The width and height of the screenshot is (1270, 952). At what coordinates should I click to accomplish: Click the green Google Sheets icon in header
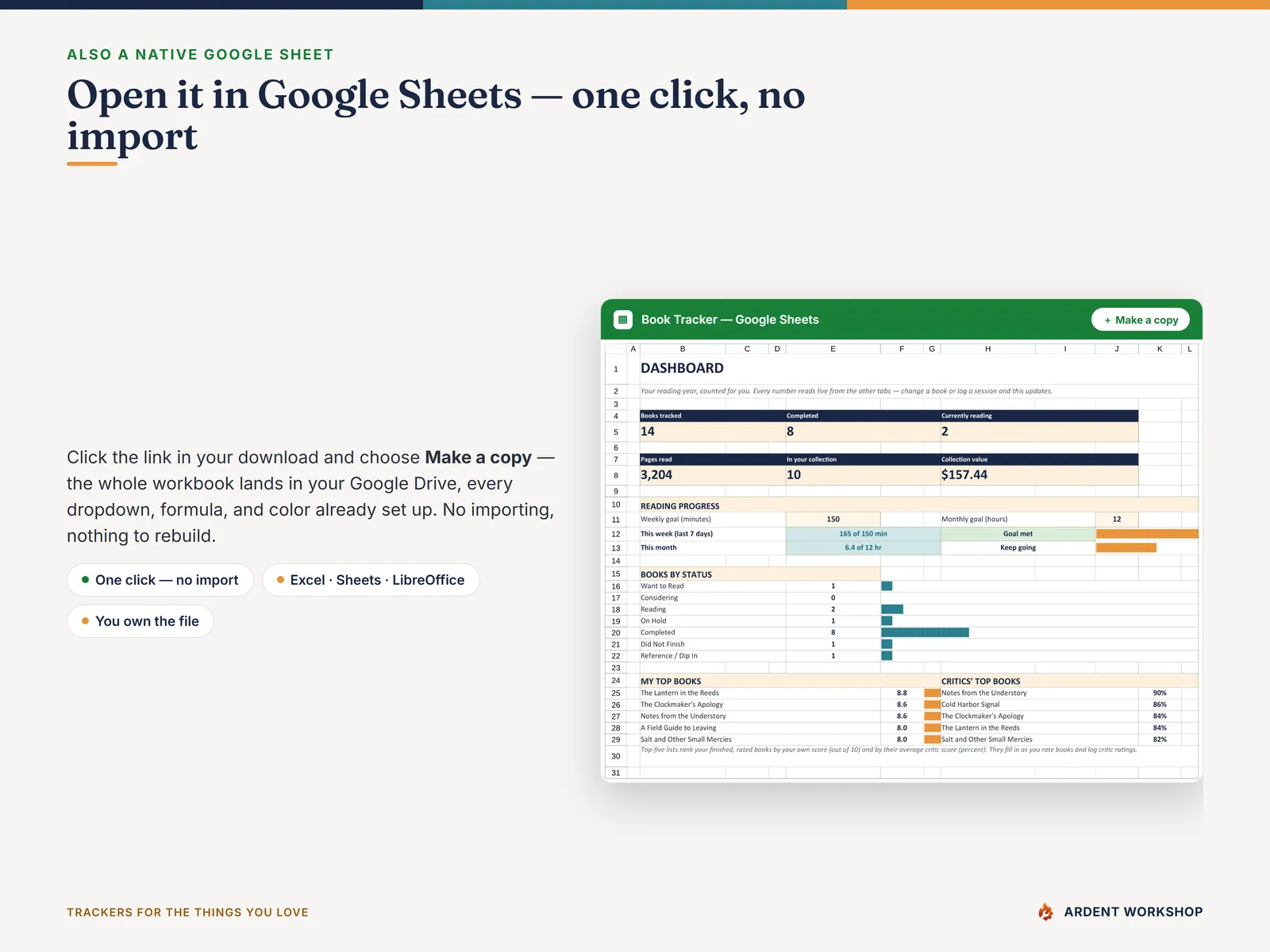click(623, 320)
